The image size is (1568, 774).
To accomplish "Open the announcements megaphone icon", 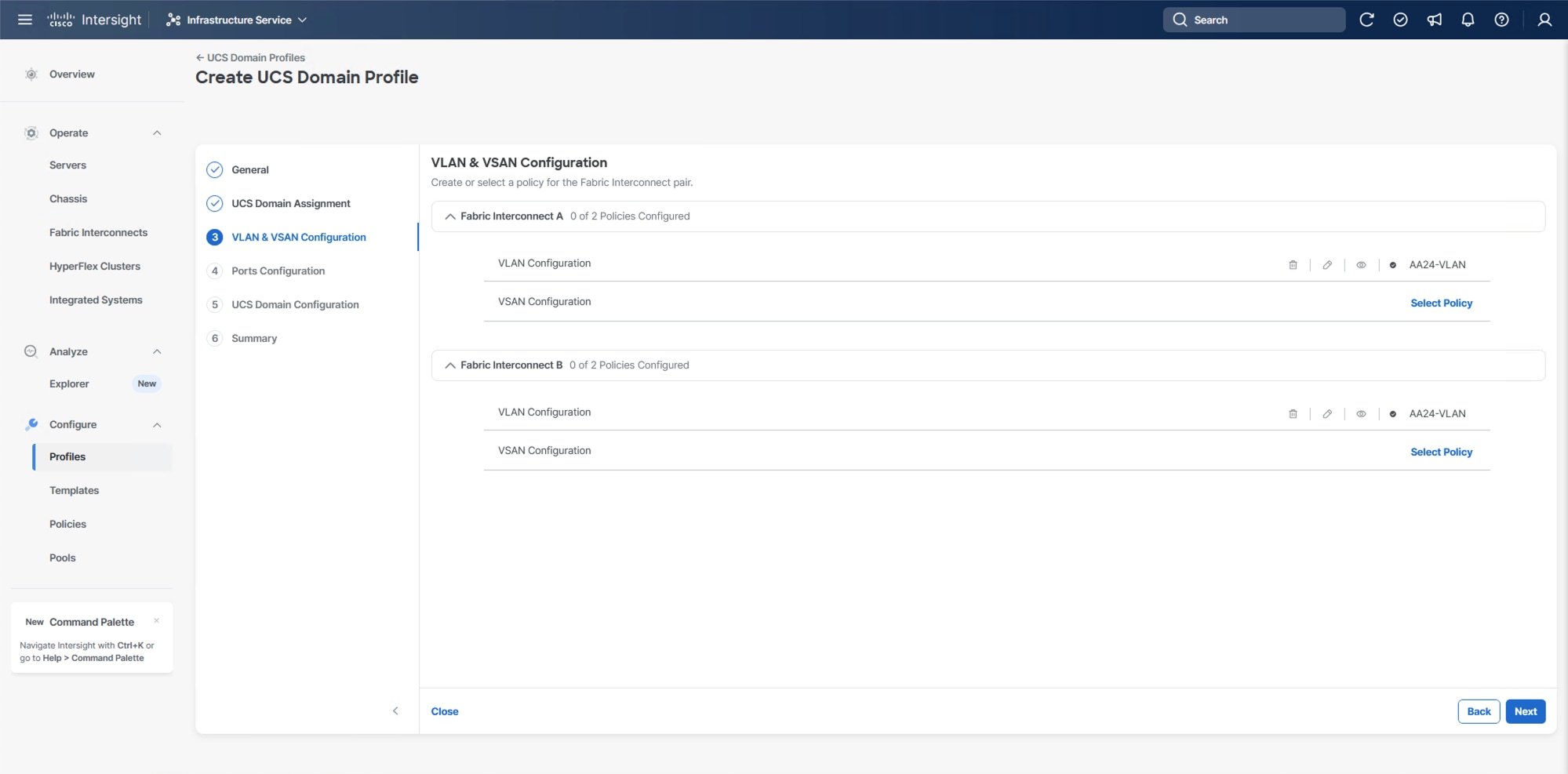I will 1434,20.
